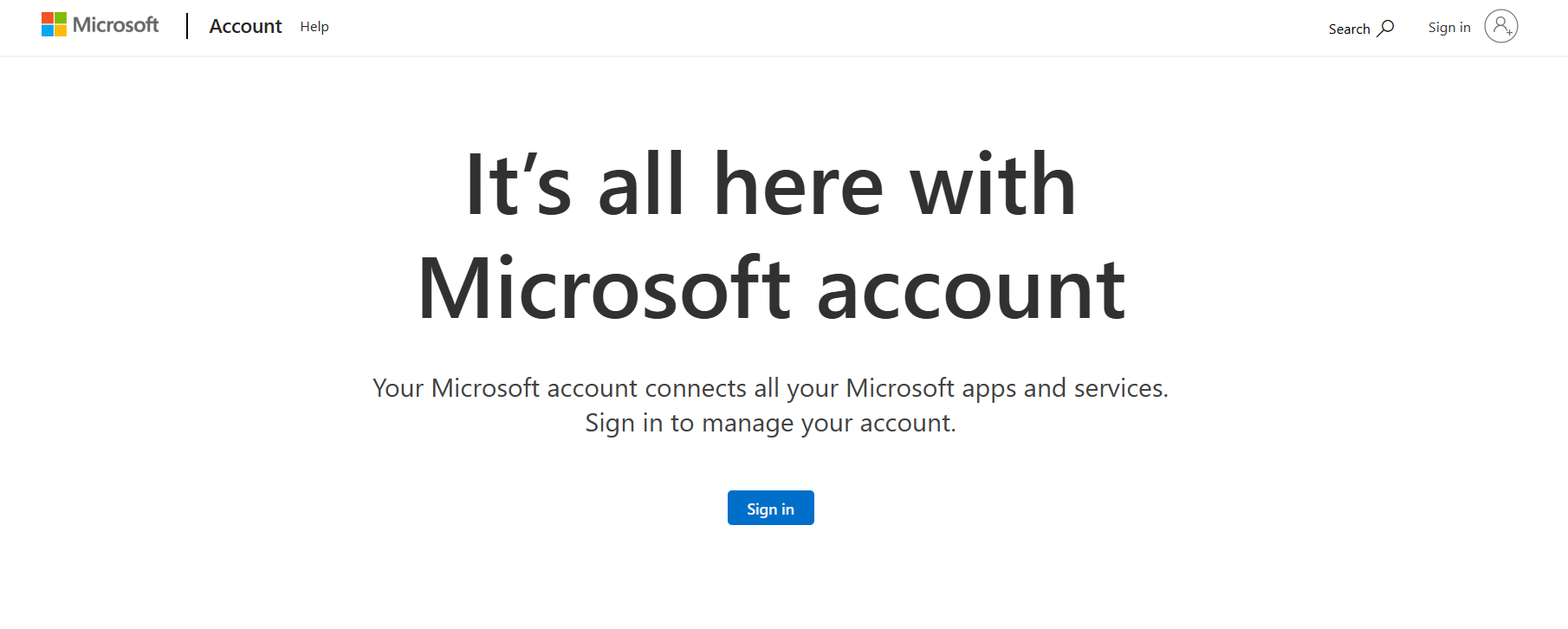Select the sentence about connecting Microsoft apps and services

pos(770,388)
